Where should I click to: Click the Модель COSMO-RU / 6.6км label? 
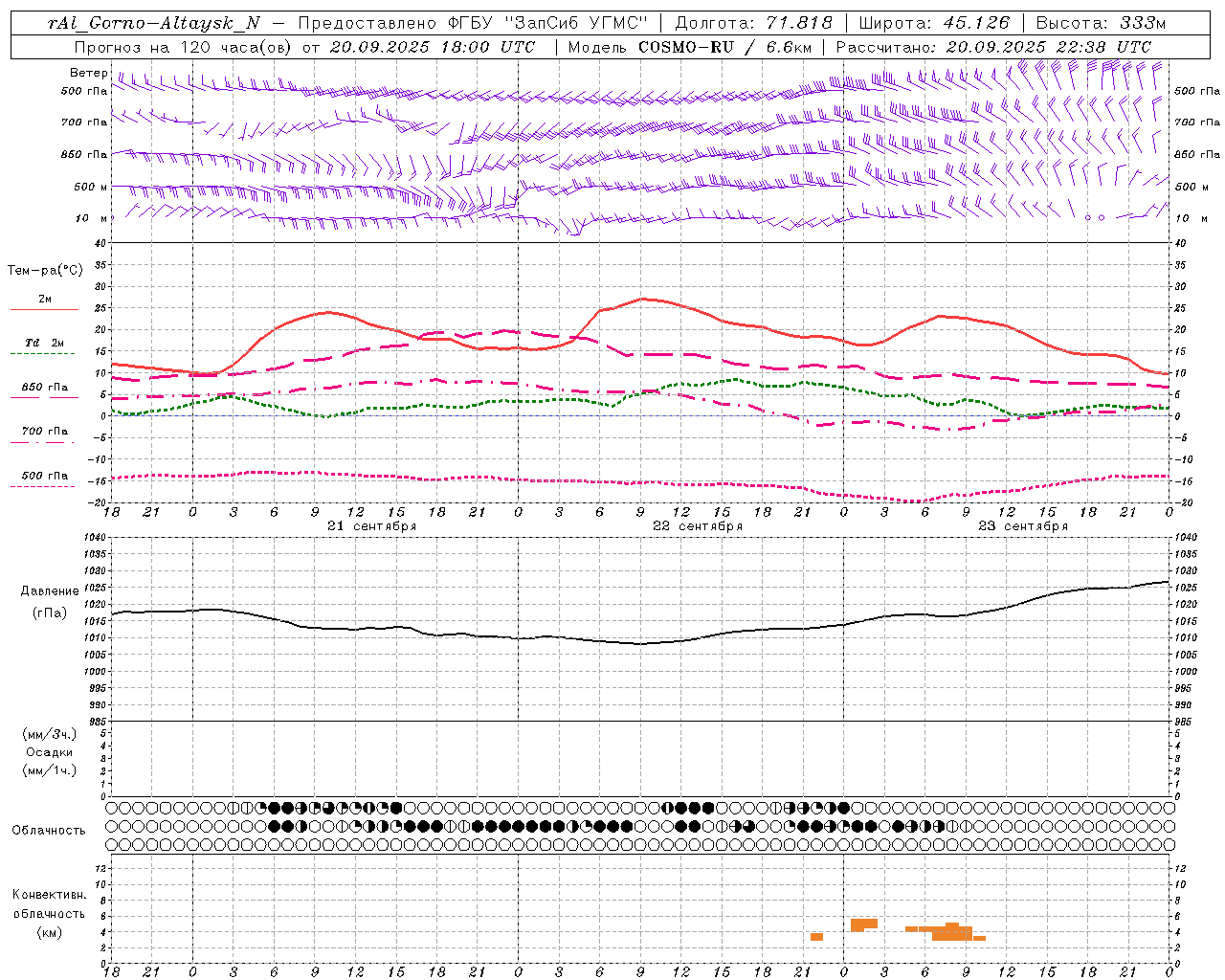click(690, 46)
